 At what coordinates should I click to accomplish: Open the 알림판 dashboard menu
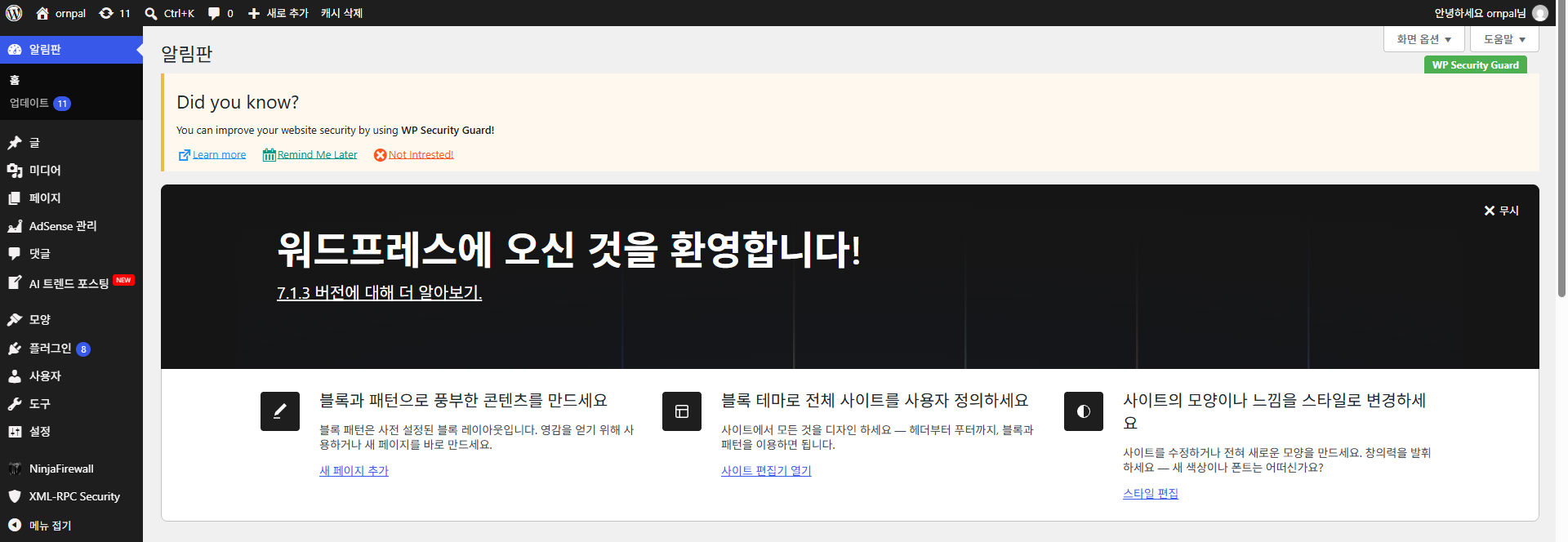pyautogui.click(x=71, y=50)
